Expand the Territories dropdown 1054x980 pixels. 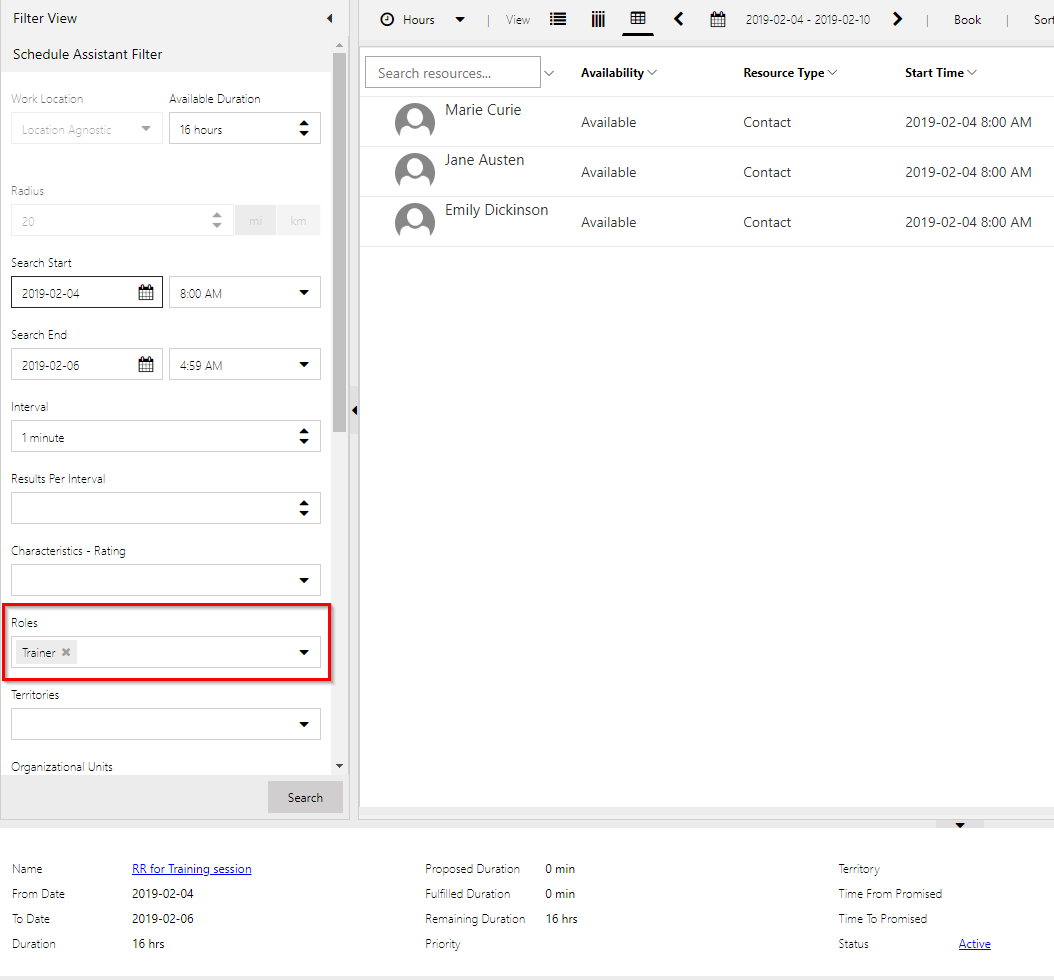pyautogui.click(x=304, y=725)
